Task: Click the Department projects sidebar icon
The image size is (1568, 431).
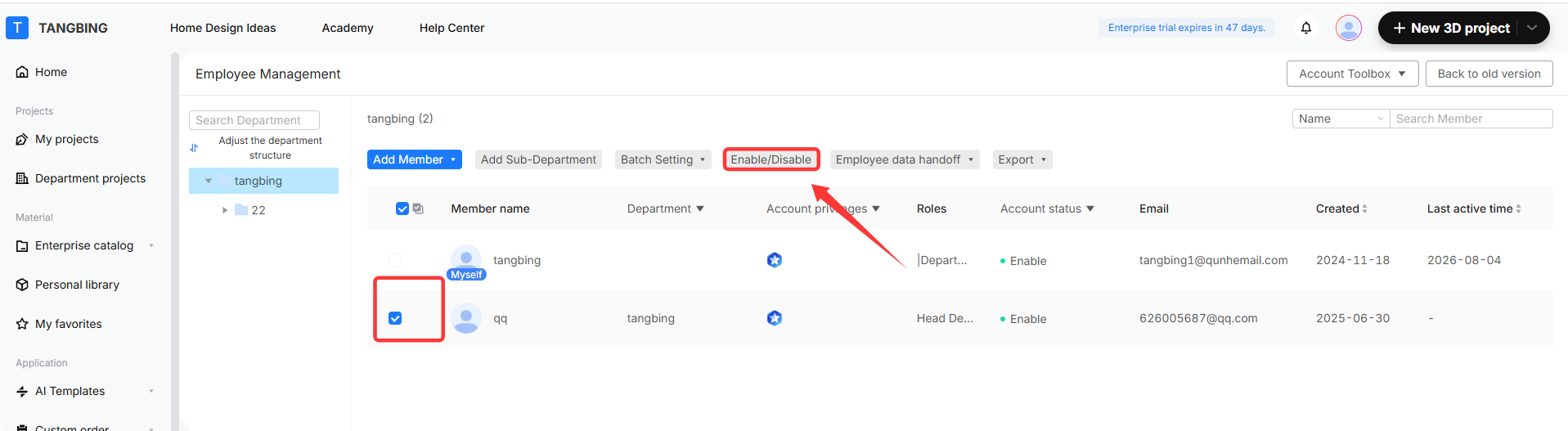Action: pyautogui.click(x=22, y=178)
